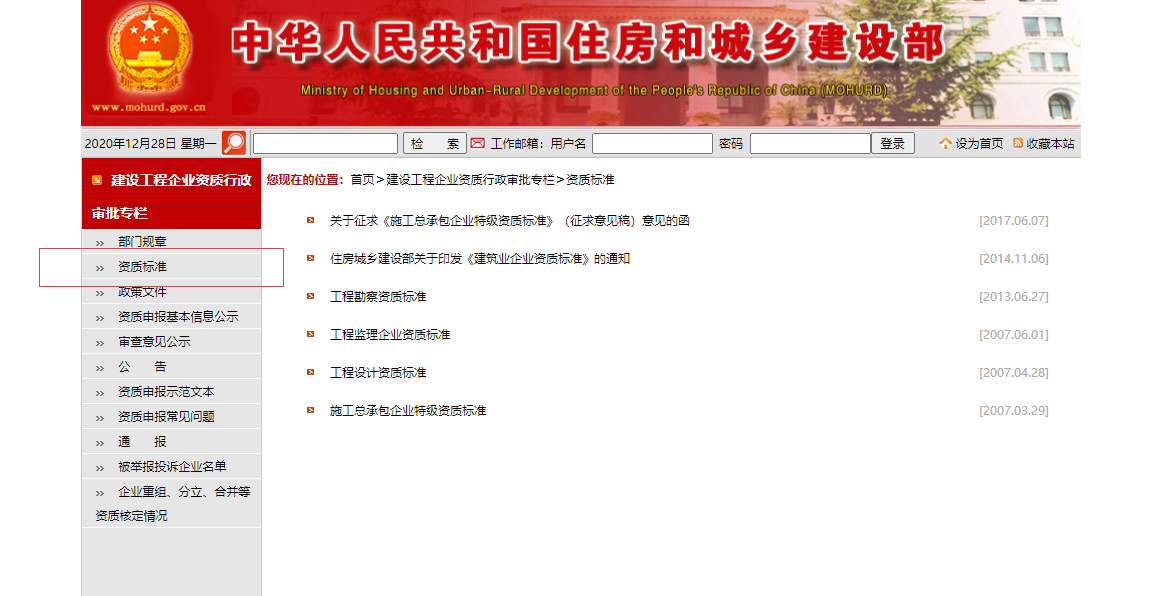Click the bullet icon beside 工程勘察资质标准

(x=311, y=296)
